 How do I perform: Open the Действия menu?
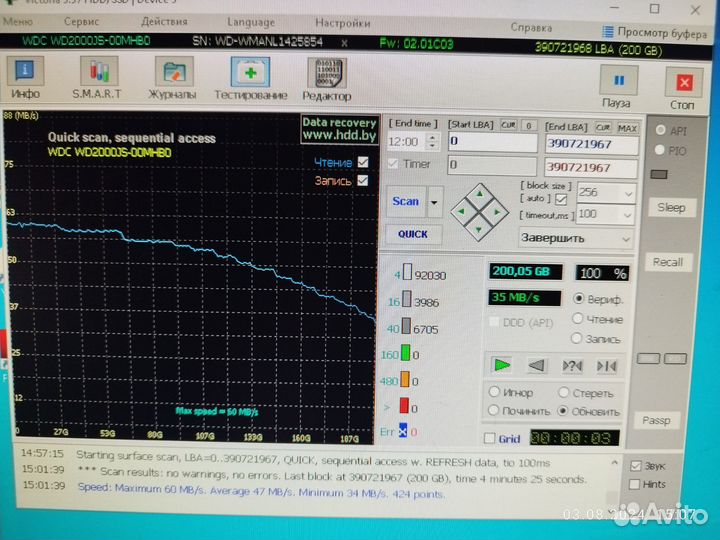pos(164,22)
